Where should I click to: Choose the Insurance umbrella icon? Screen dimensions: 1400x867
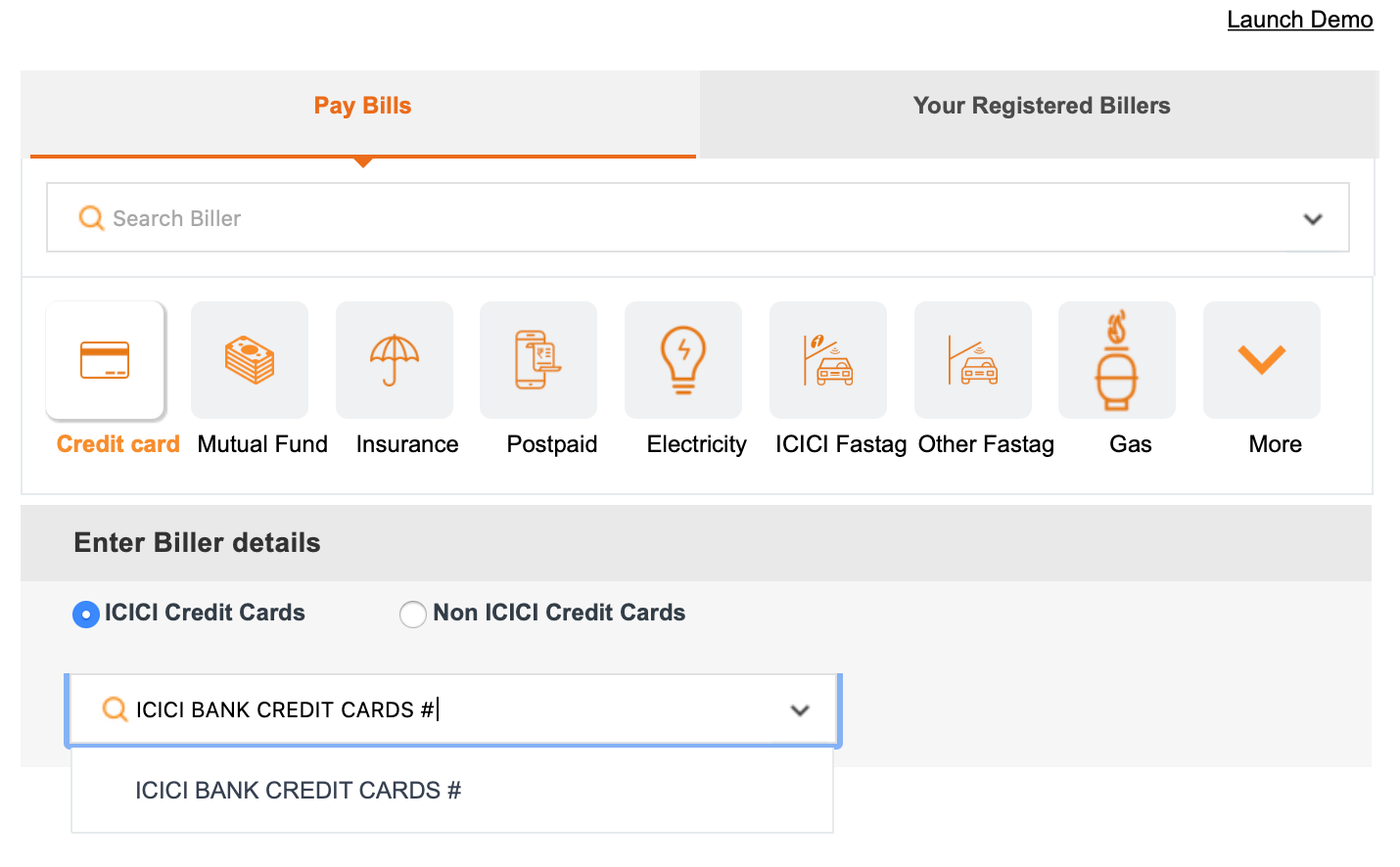(x=395, y=359)
